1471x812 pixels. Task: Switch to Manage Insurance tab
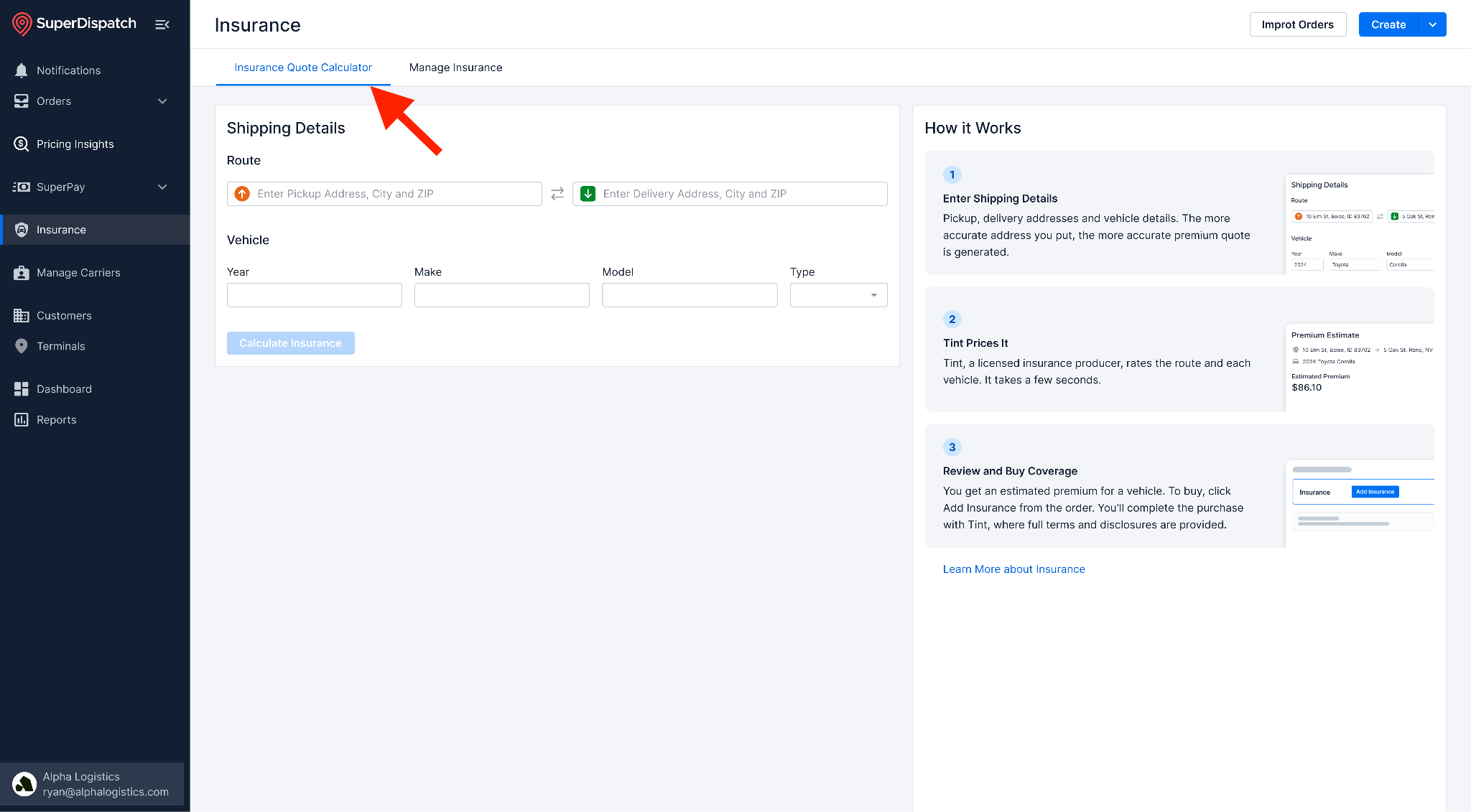(455, 67)
